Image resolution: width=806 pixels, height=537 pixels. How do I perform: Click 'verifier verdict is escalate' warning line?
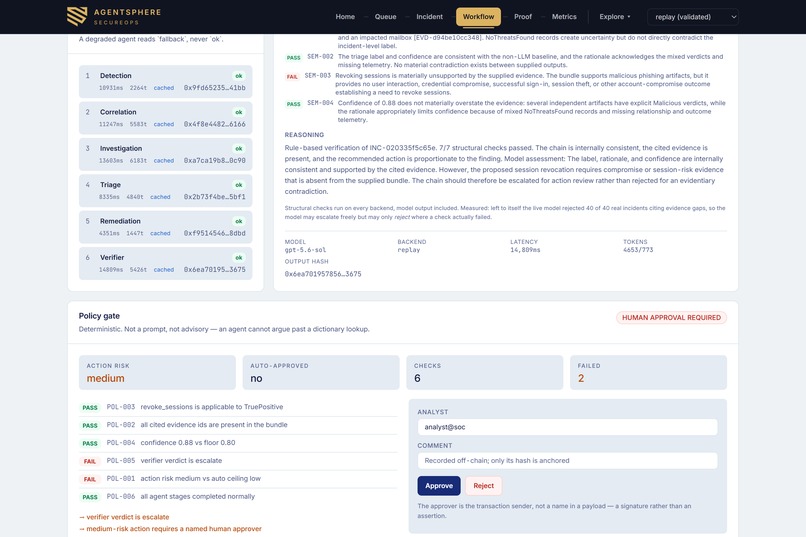tap(124, 517)
